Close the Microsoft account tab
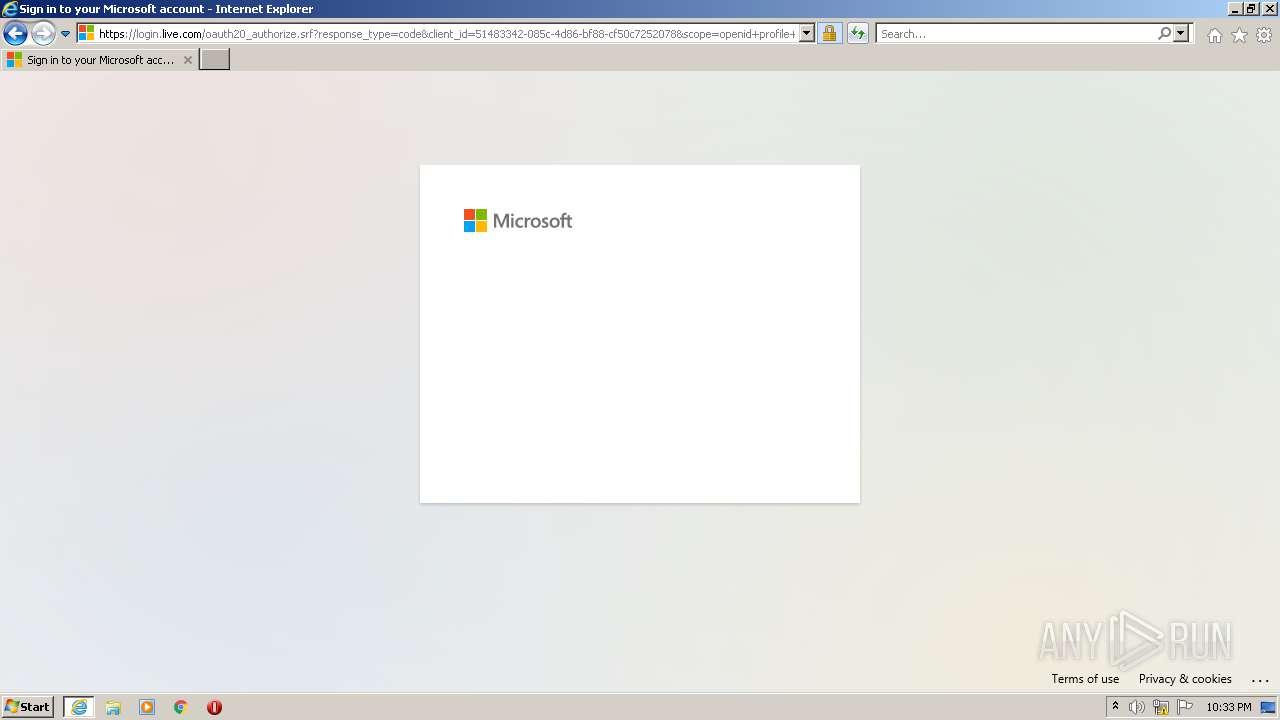This screenshot has width=1280, height=720. coord(187,60)
